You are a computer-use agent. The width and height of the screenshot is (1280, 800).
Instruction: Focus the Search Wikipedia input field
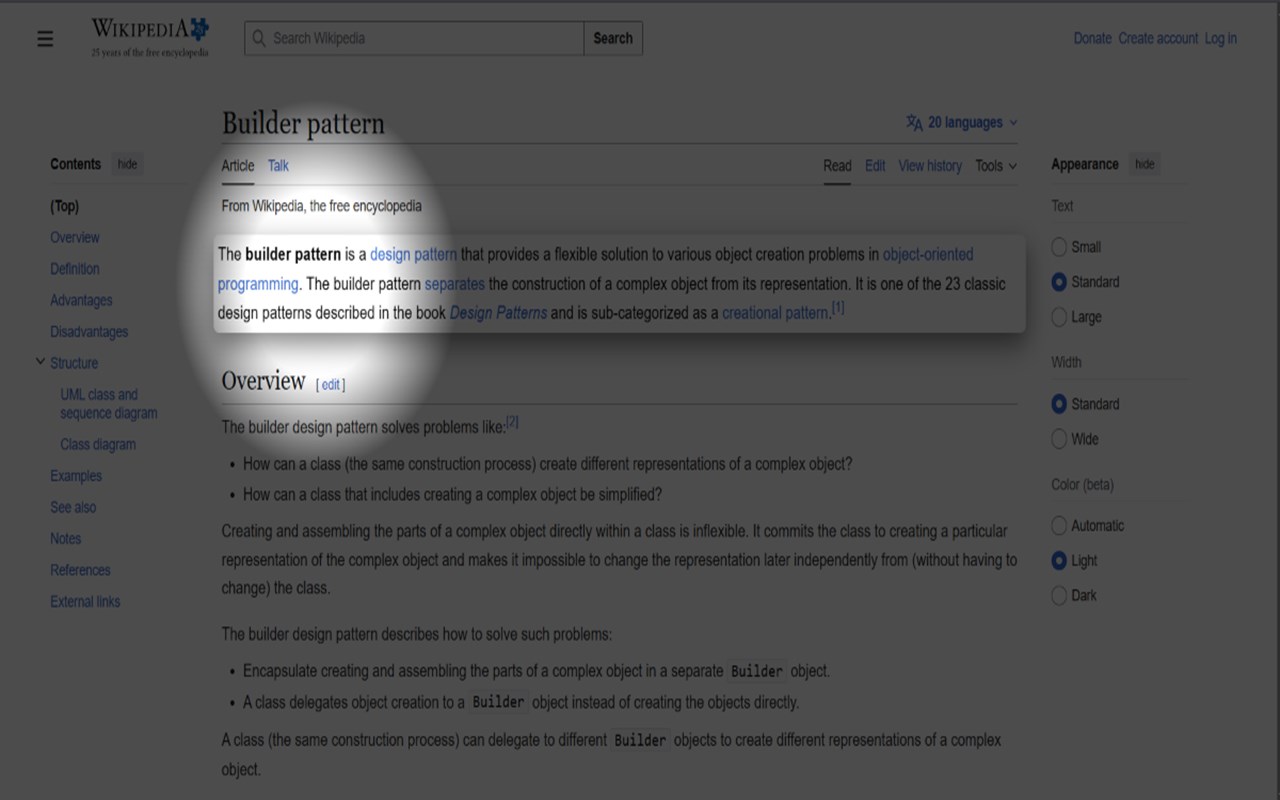click(x=414, y=39)
